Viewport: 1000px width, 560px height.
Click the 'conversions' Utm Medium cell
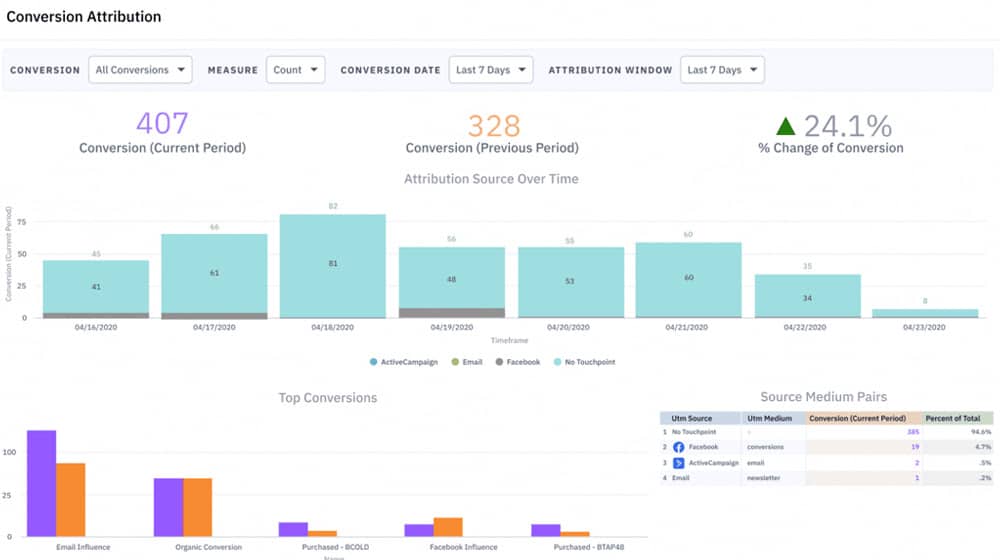(765, 447)
